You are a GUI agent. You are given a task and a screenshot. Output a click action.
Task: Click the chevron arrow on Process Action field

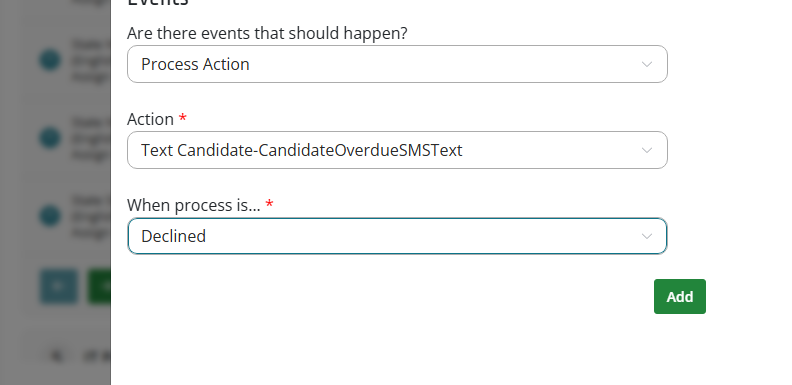[647, 64]
